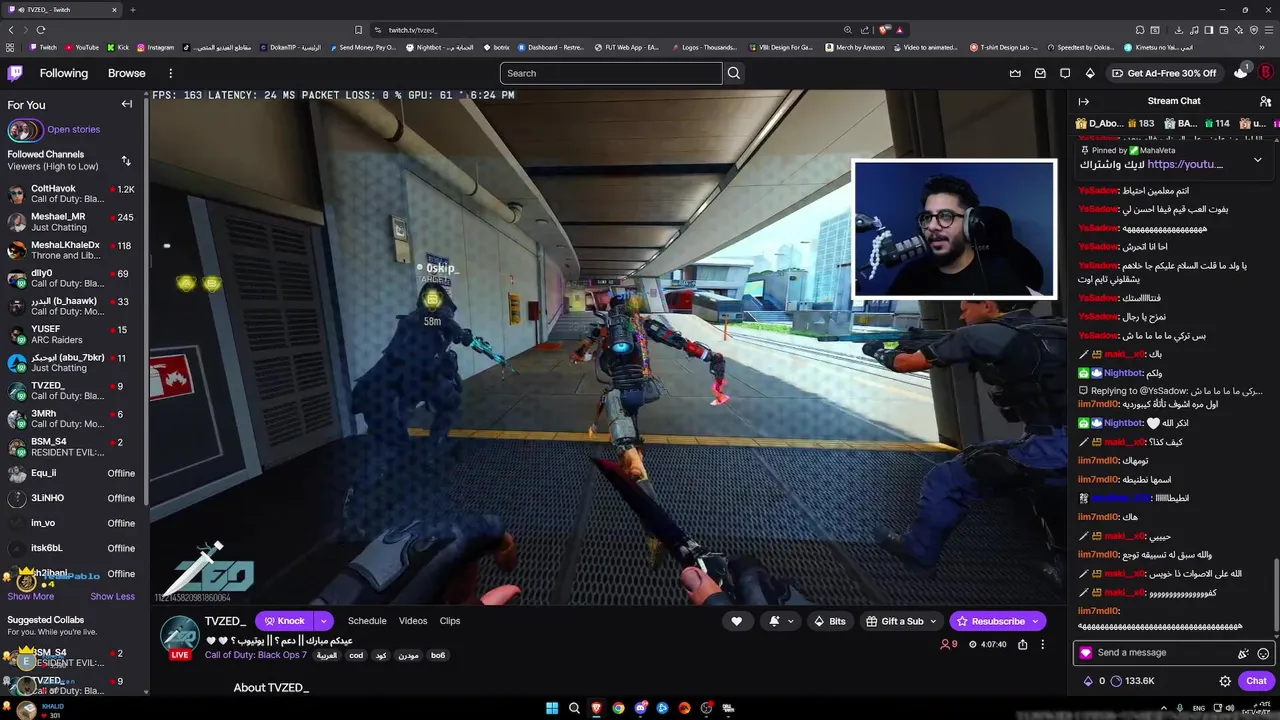
Task: Open the user profile avatar menu
Action: coord(1265,73)
